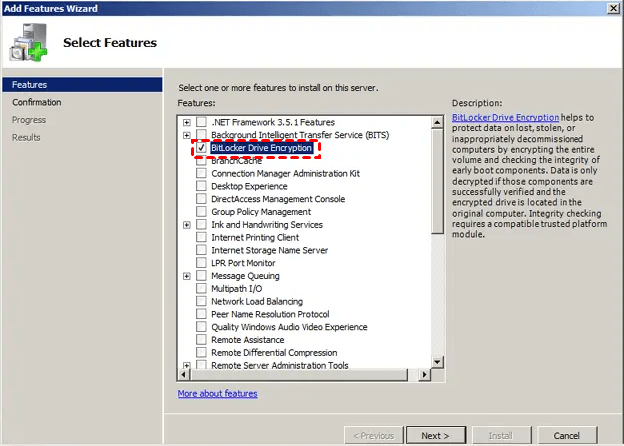This screenshot has height=446, width=624.
Task: Select the Message Queuing label
Action: (245, 276)
